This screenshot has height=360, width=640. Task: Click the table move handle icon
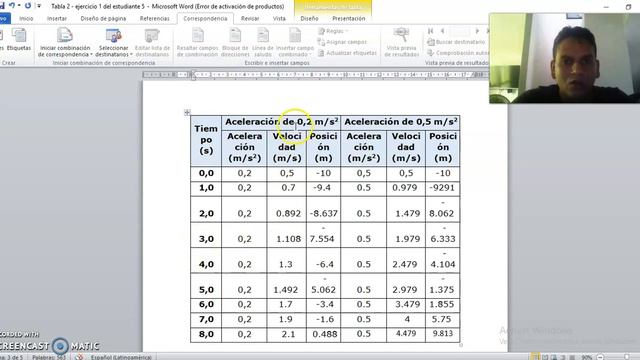[187, 112]
